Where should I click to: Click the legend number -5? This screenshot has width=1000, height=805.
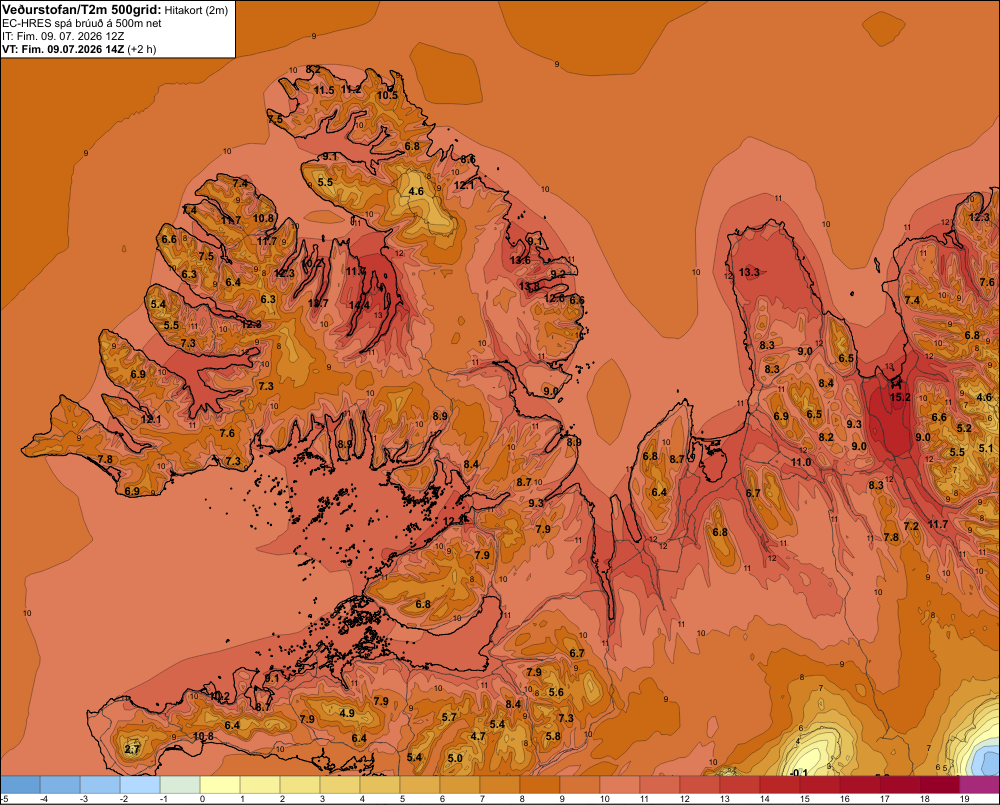click(x=4, y=799)
